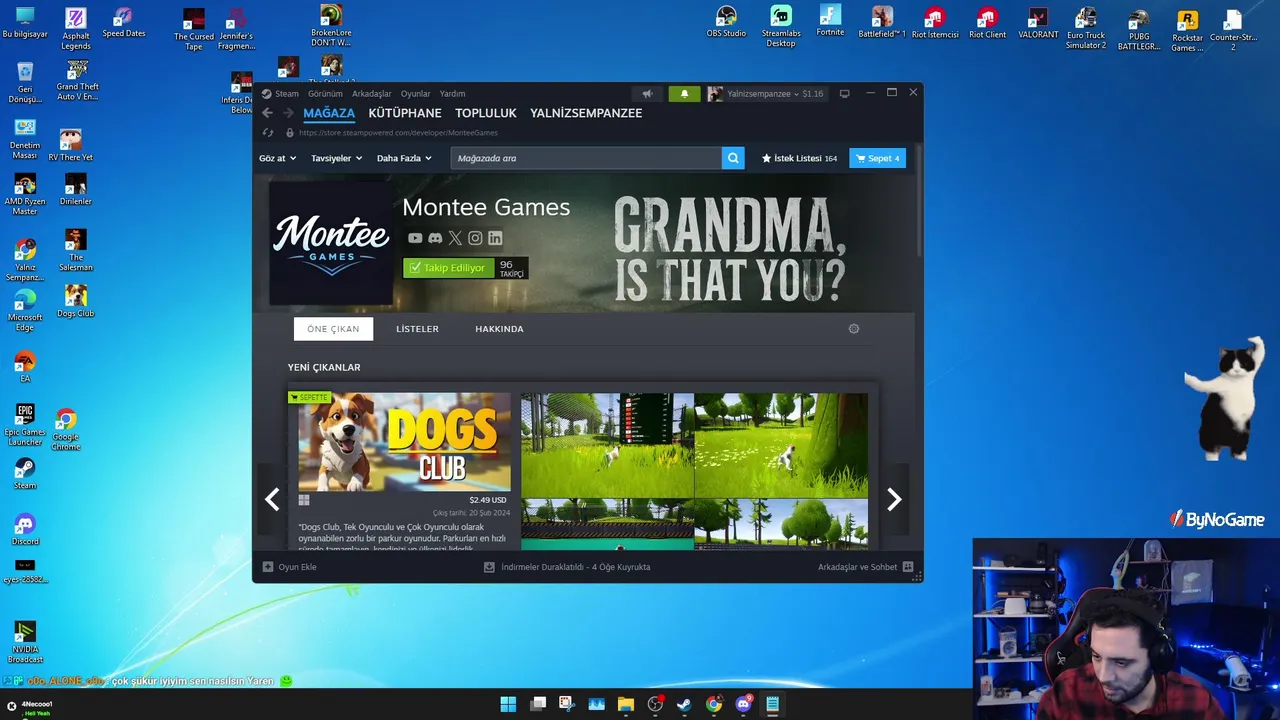This screenshot has width=1280, height=720.
Task: Open Windows Start button in taskbar
Action: click(x=508, y=704)
